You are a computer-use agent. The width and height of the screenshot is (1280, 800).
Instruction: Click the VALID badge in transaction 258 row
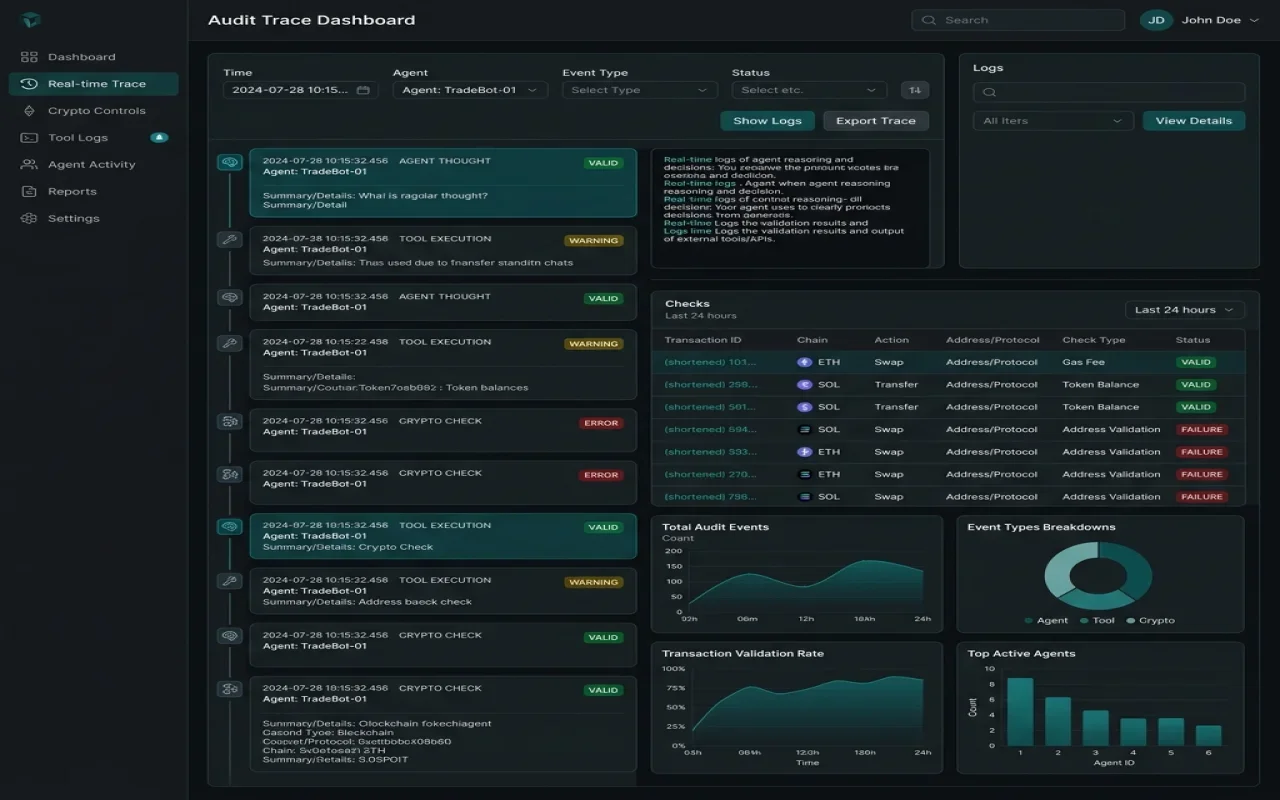click(1195, 385)
